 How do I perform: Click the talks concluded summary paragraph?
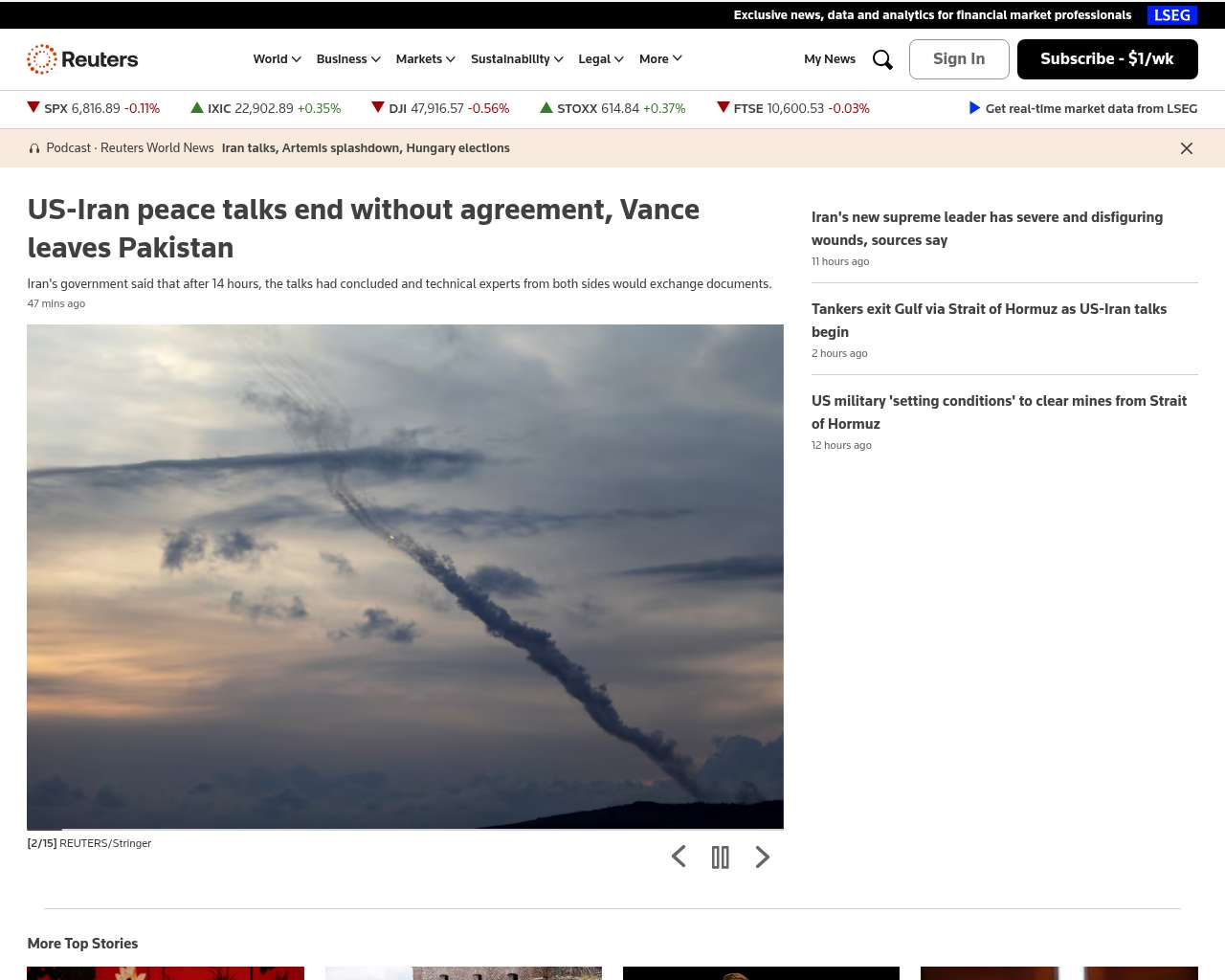[x=399, y=284]
